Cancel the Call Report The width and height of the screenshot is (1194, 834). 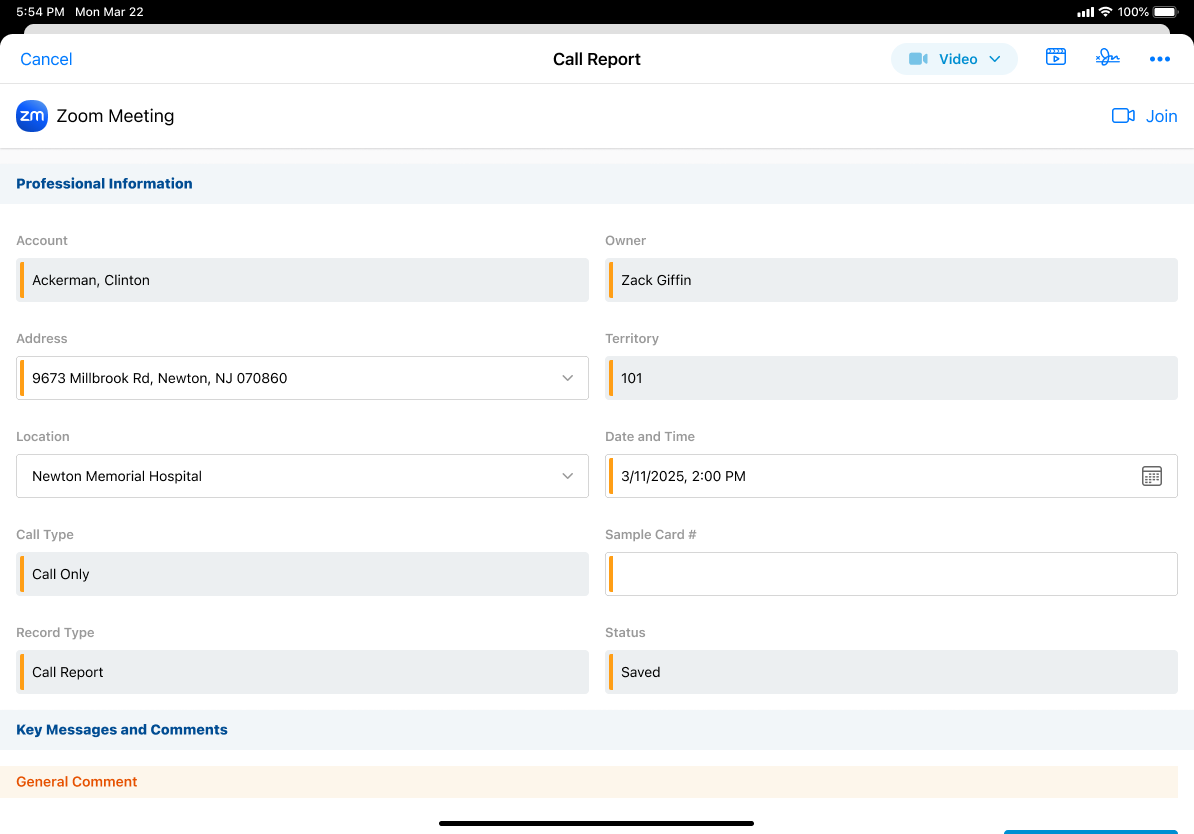click(46, 59)
